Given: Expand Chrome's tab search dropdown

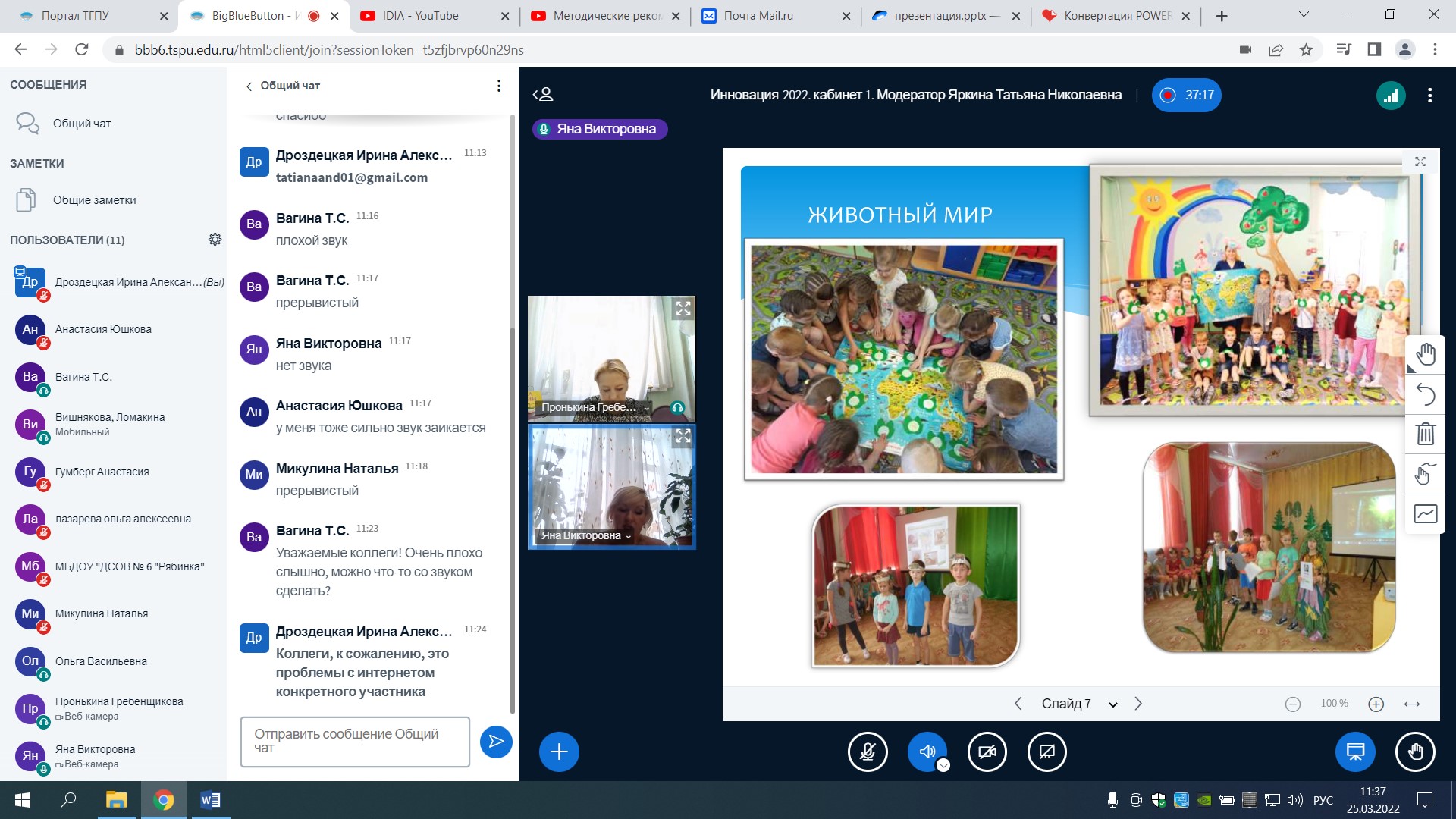Looking at the screenshot, I should (1304, 15).
